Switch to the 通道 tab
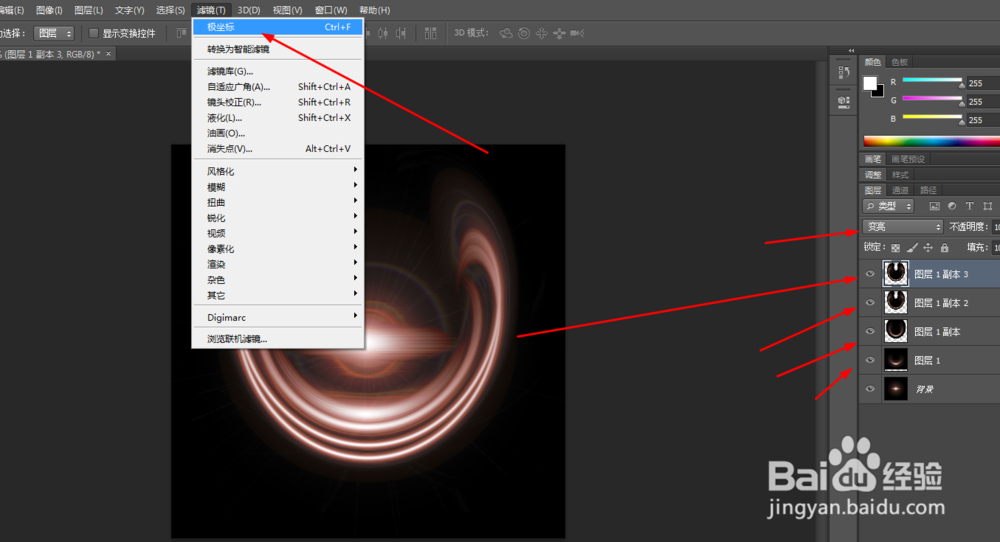Image resolution: width=1000 pixels, height=542 pixels. (x=900, y=190)
